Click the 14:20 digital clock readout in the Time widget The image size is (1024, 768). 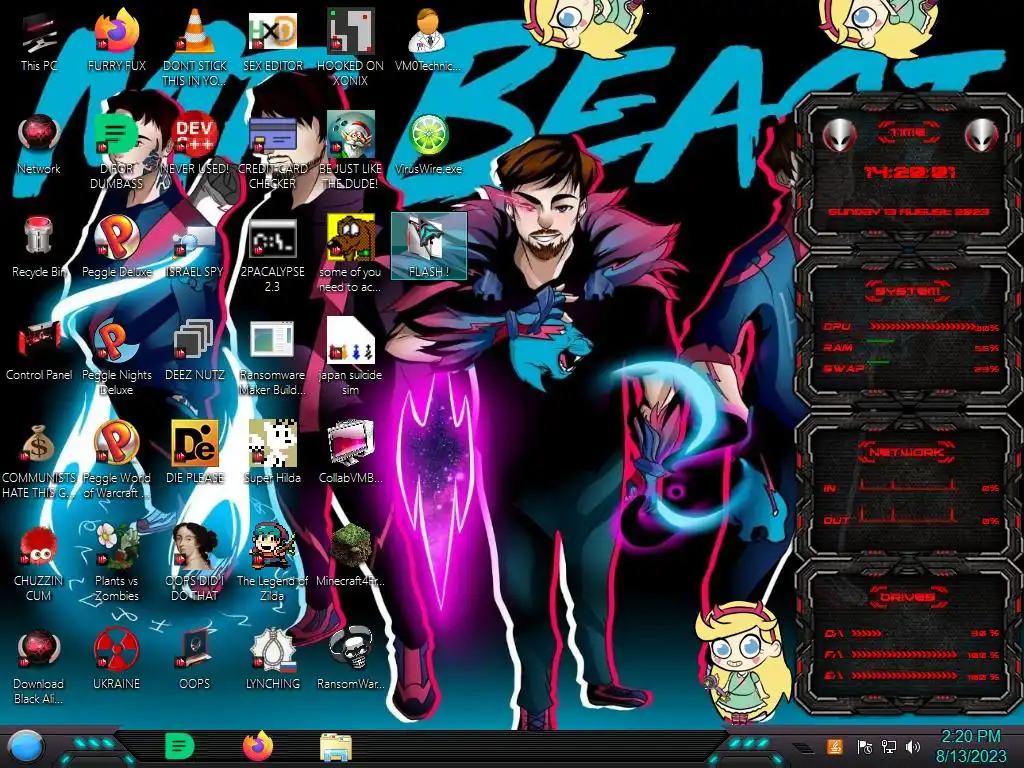[908, 172]
